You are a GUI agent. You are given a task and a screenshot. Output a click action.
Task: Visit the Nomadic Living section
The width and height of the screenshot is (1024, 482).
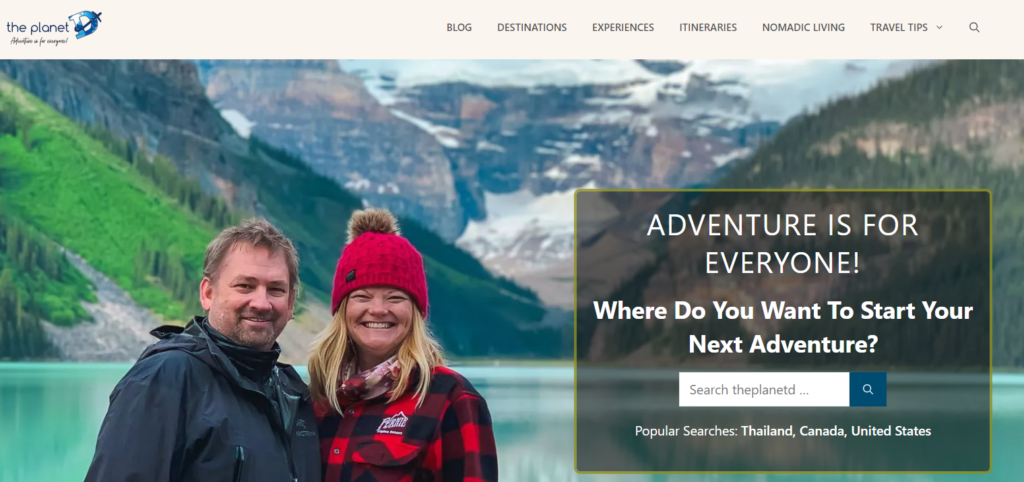point(803,27)
